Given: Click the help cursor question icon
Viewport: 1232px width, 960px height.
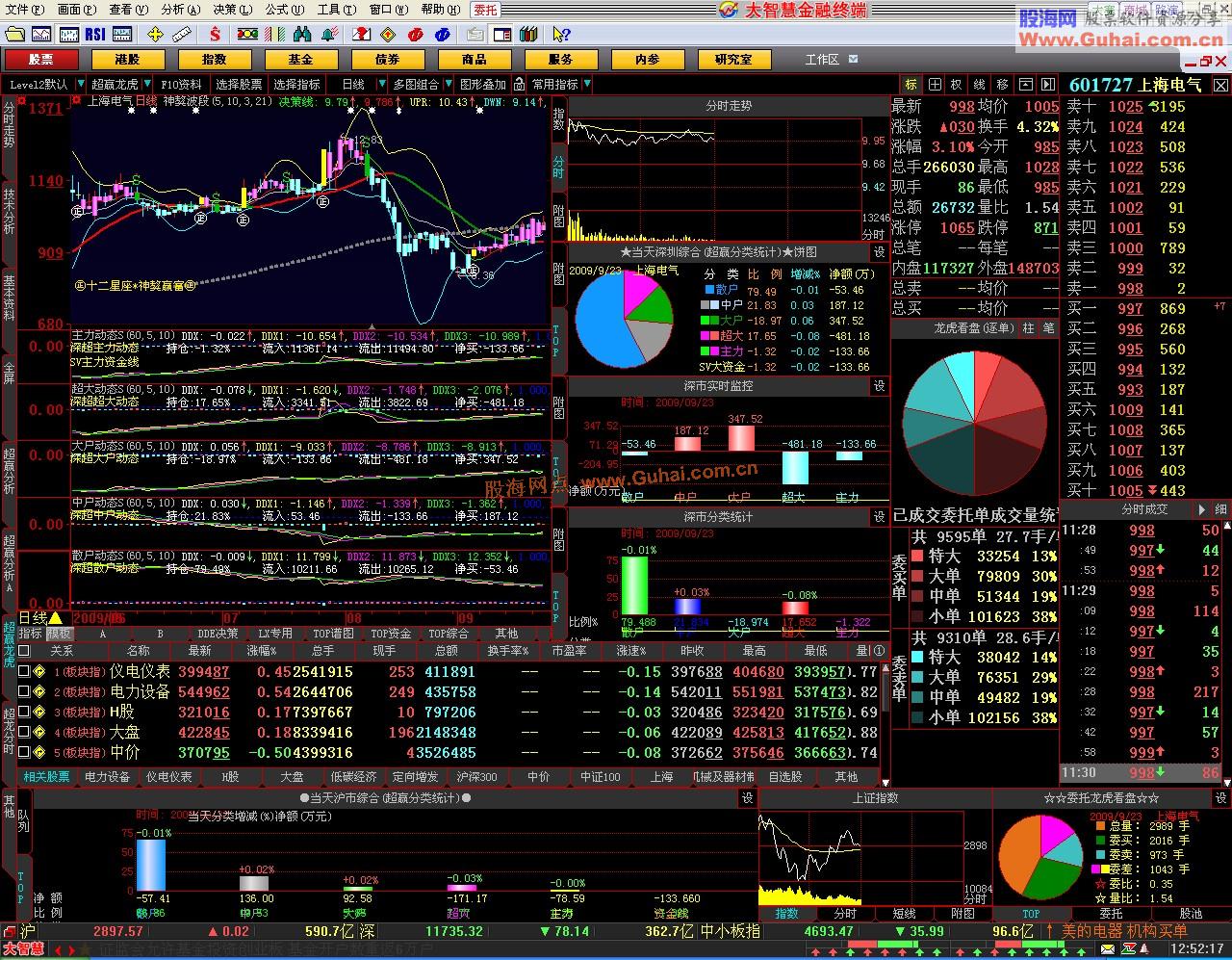Looking at the screenshot, I should pos(562,35).
